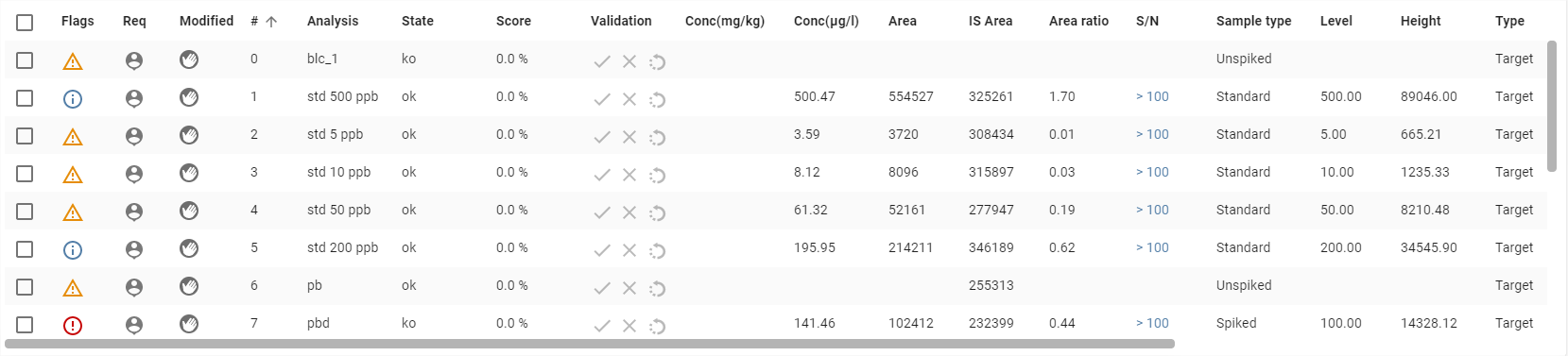Toggle the select-all checkbox in header
Screen dimensions: 1568x356
coord(25,23)
